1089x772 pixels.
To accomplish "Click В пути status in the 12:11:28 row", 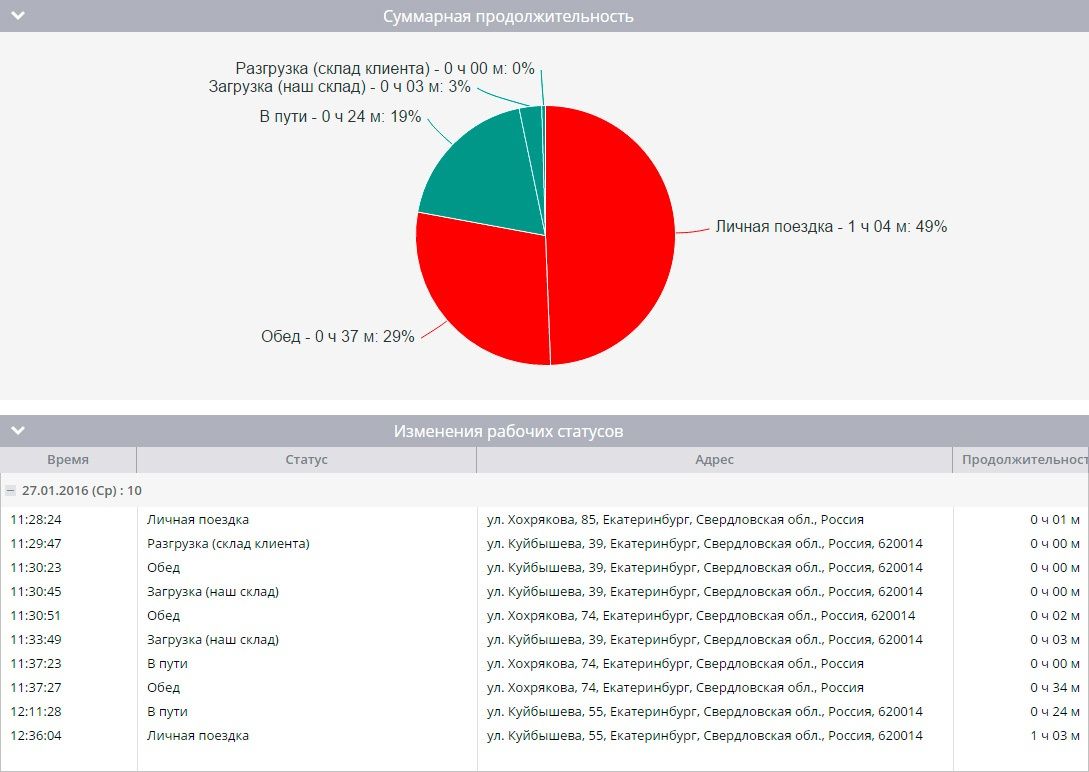I will point(167,712).
